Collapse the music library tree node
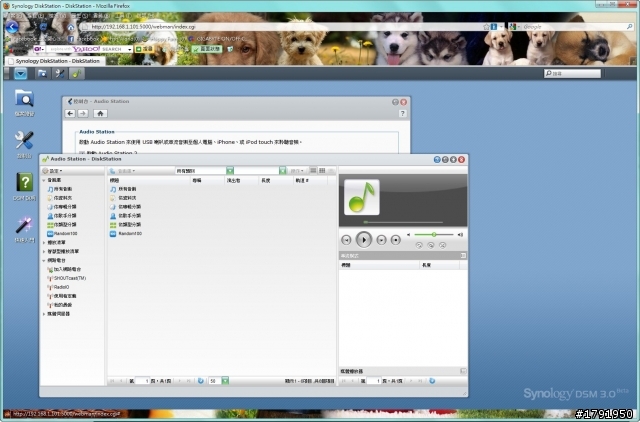Screen dimensions: 640x422 pos(44,180)
